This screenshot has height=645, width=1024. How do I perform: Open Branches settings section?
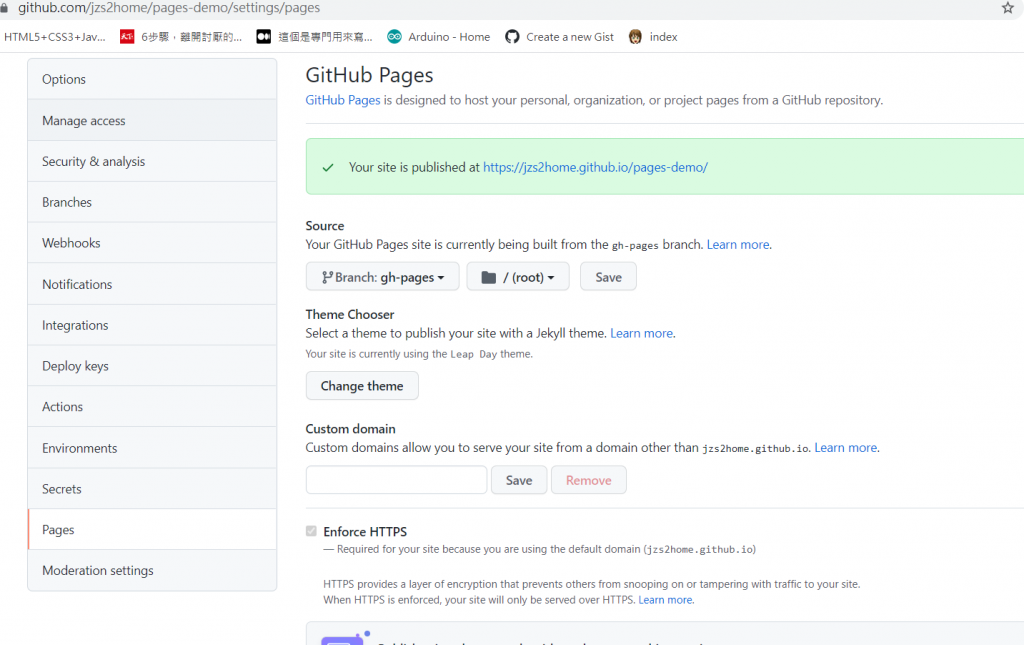152,202
